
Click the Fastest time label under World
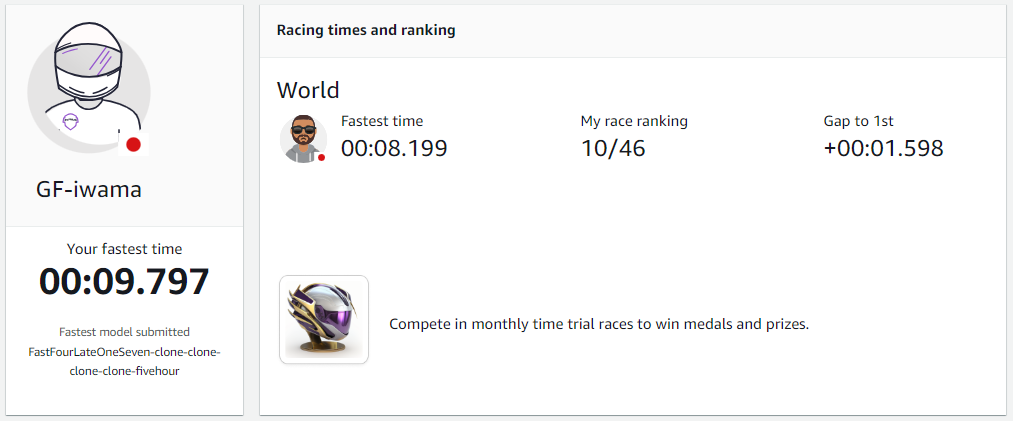(382, 121)
